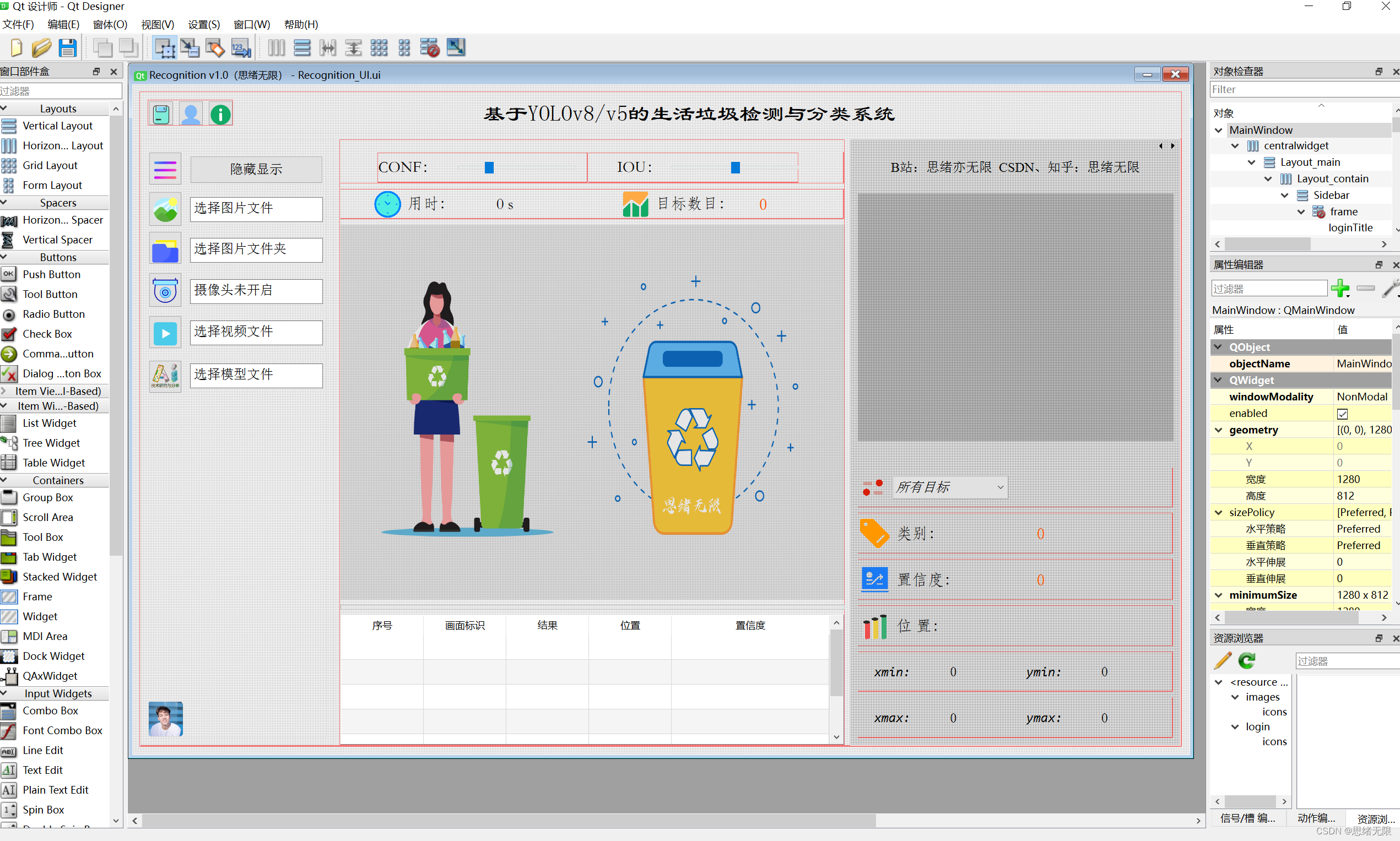This screenshot has height=841, width=1400.
Task: Apply grid layout from toolbar
Action: click(x=379, y=47)
